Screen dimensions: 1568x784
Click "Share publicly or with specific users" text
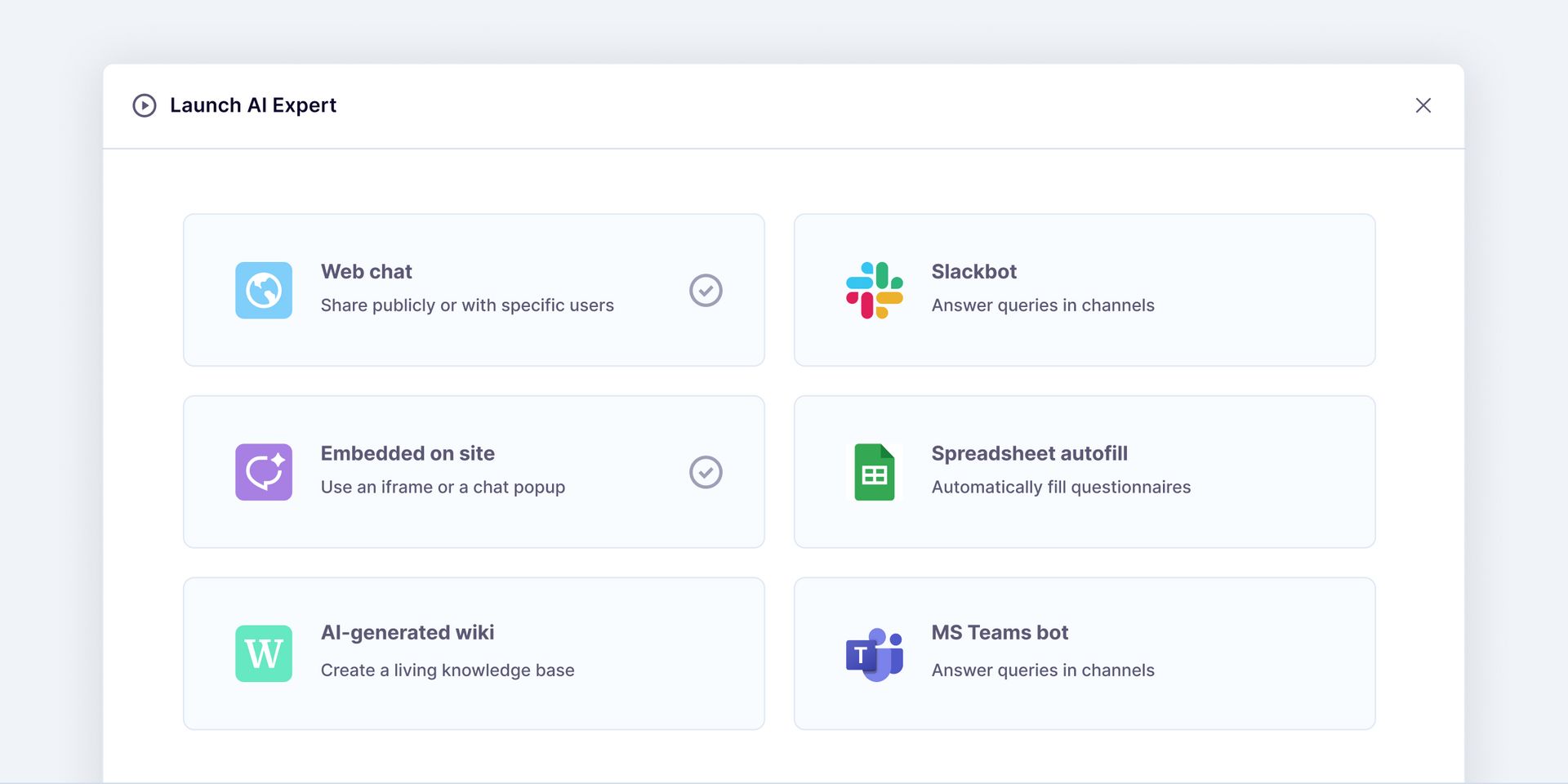pyautogui.click(x=467, y=305)
